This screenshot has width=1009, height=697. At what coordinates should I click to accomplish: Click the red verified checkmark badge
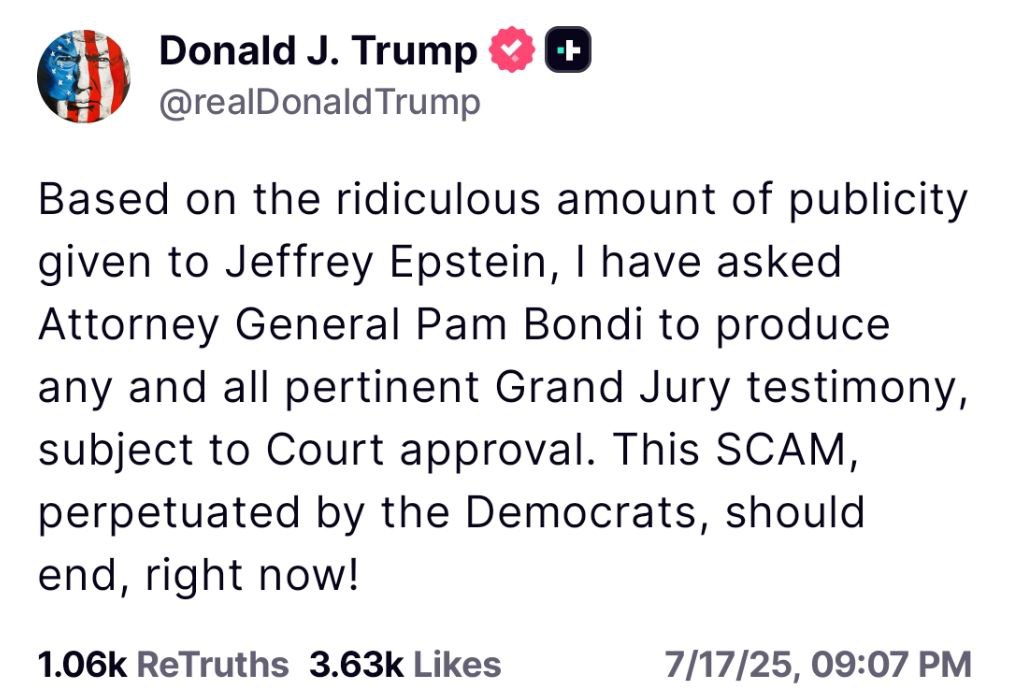click(x=512, y=50)
